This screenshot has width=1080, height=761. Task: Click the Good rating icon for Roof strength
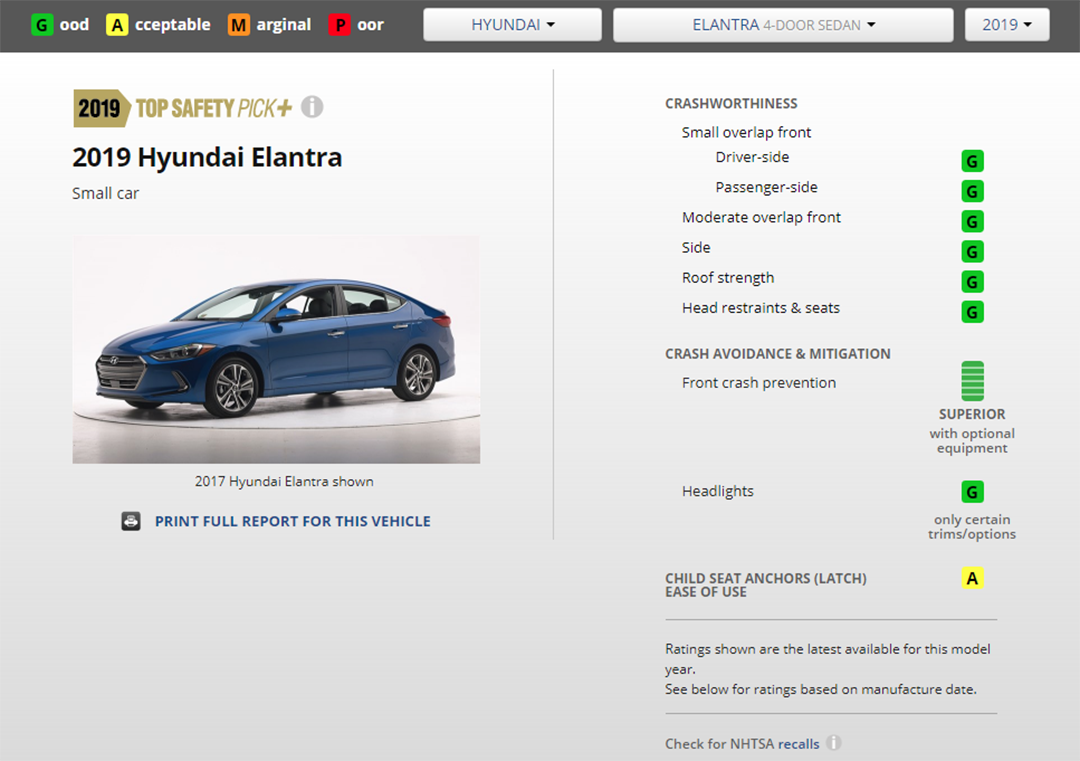coord(972,281)
